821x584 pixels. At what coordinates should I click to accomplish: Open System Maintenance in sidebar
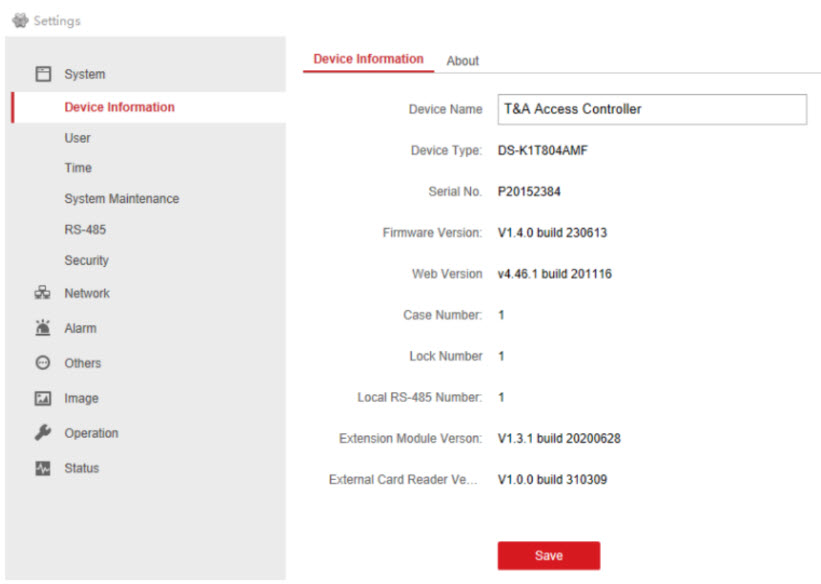(121, 199)
